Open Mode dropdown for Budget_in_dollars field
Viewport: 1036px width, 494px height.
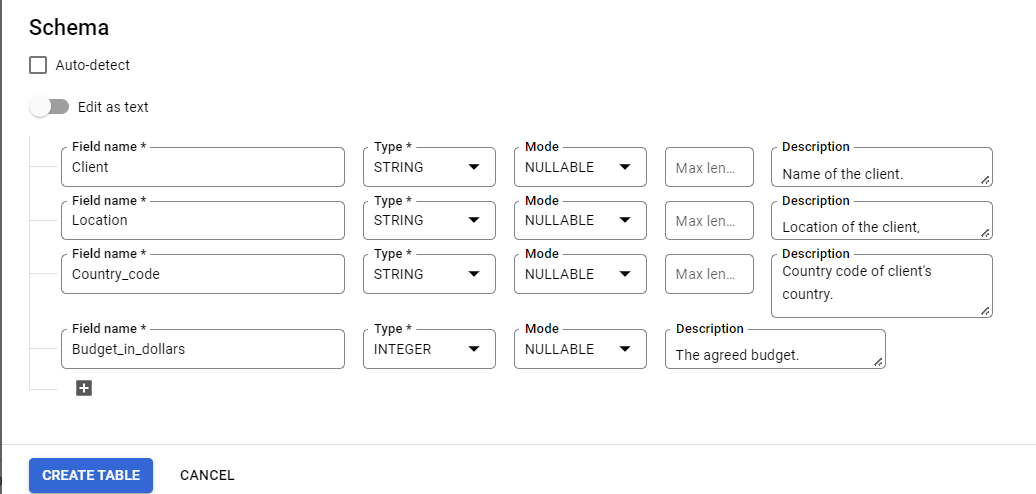[x=580, y=349]
